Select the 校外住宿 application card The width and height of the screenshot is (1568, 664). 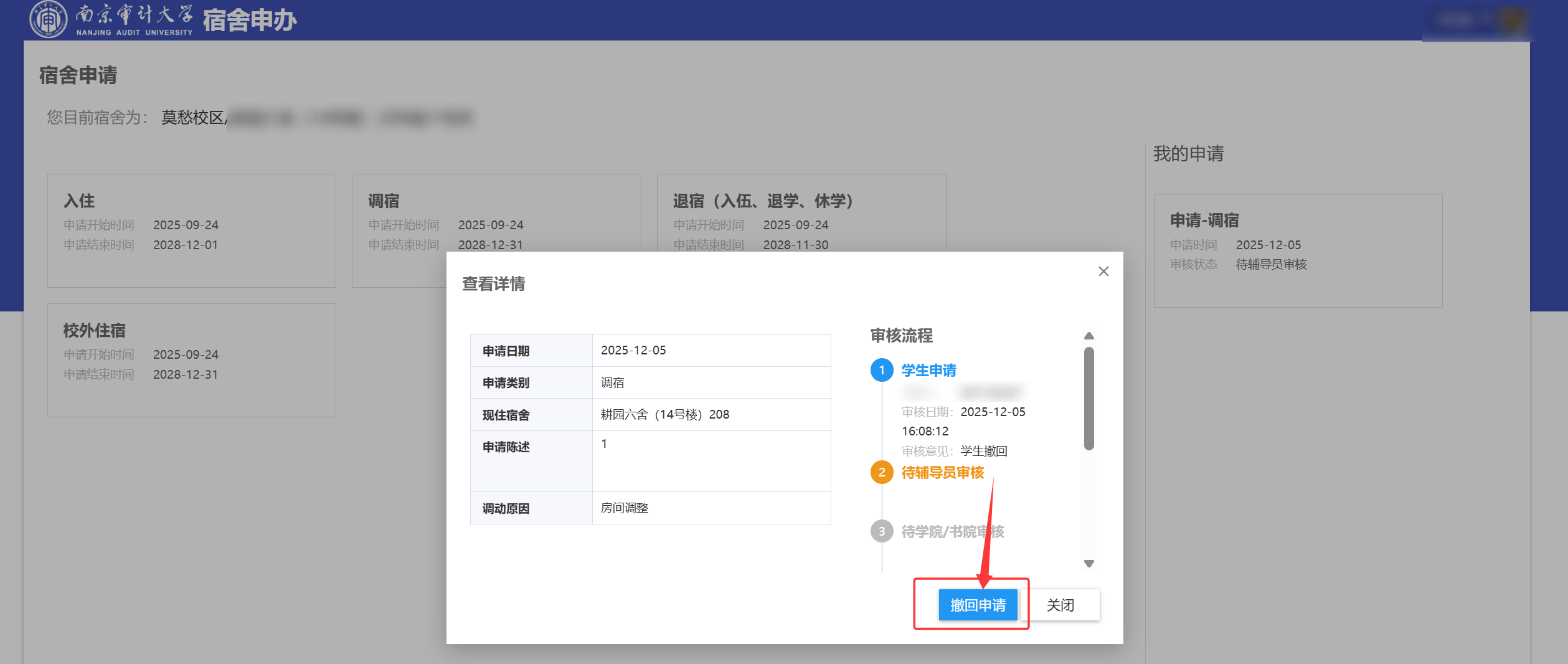tap(191, 360)
